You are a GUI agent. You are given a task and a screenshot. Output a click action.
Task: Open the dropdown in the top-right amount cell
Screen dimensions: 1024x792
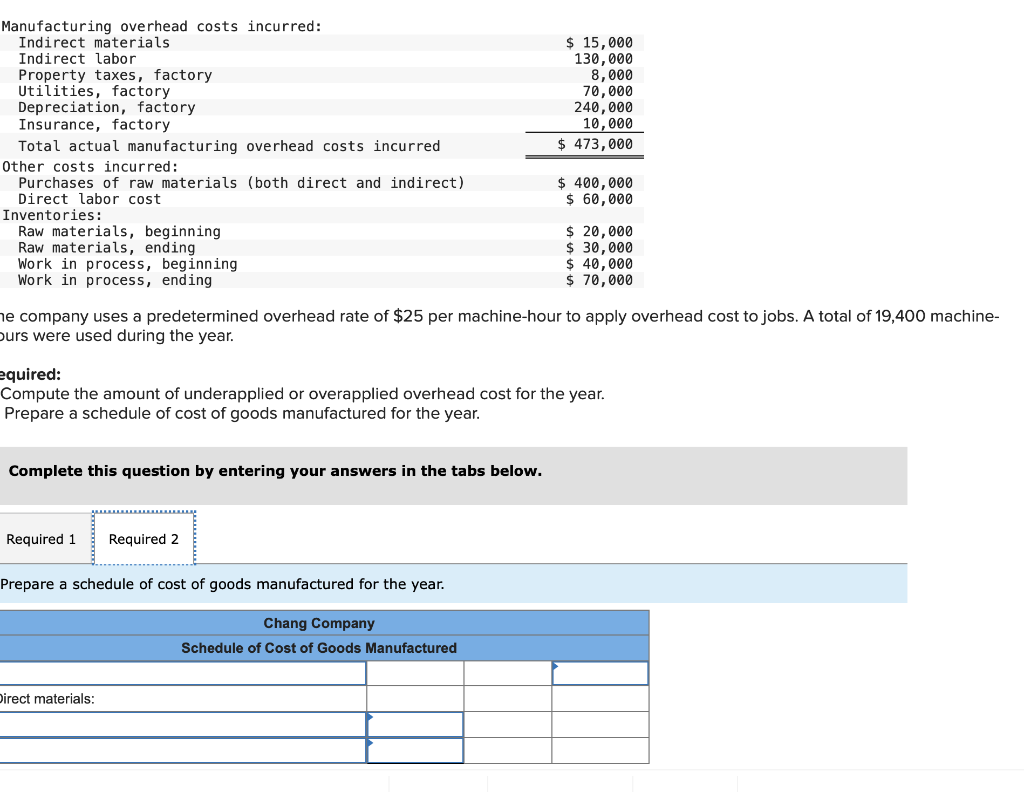pyautogui.click(x=600, y=672)
